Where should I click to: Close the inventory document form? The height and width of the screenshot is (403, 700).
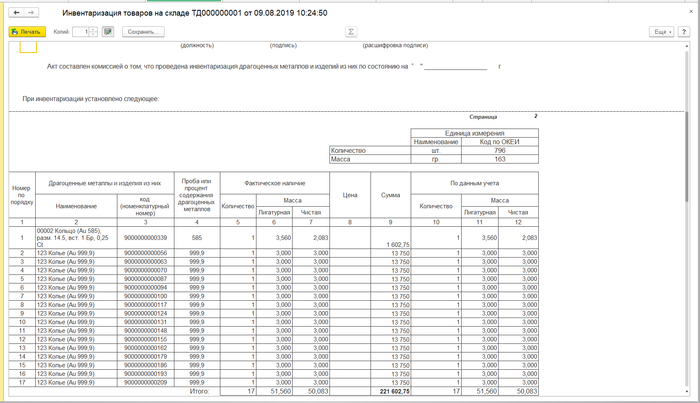pyautogui.click(x=689, y=13)
